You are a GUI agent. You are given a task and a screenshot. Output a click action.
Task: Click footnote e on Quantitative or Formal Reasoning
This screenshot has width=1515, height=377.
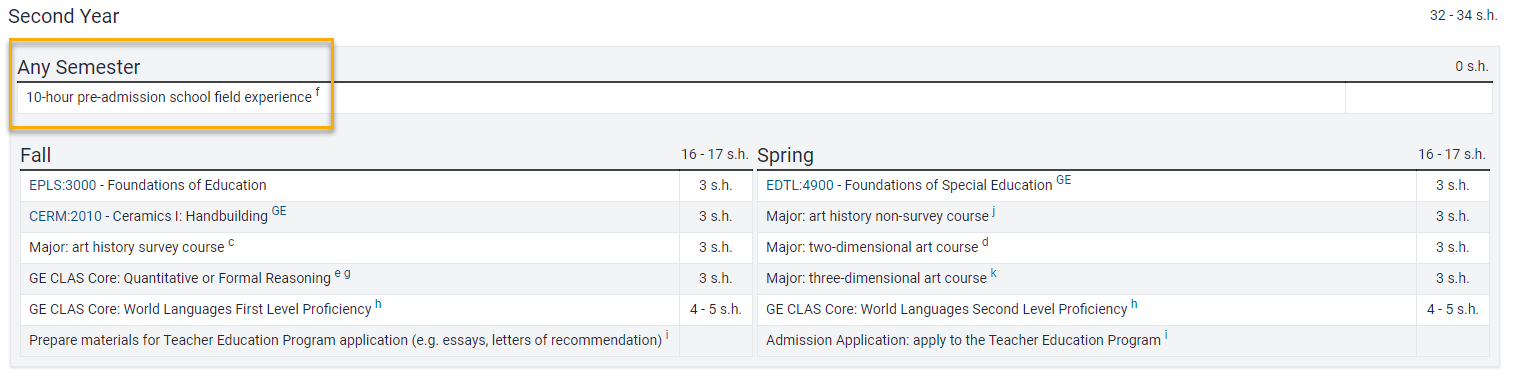[x=338, y=274]
